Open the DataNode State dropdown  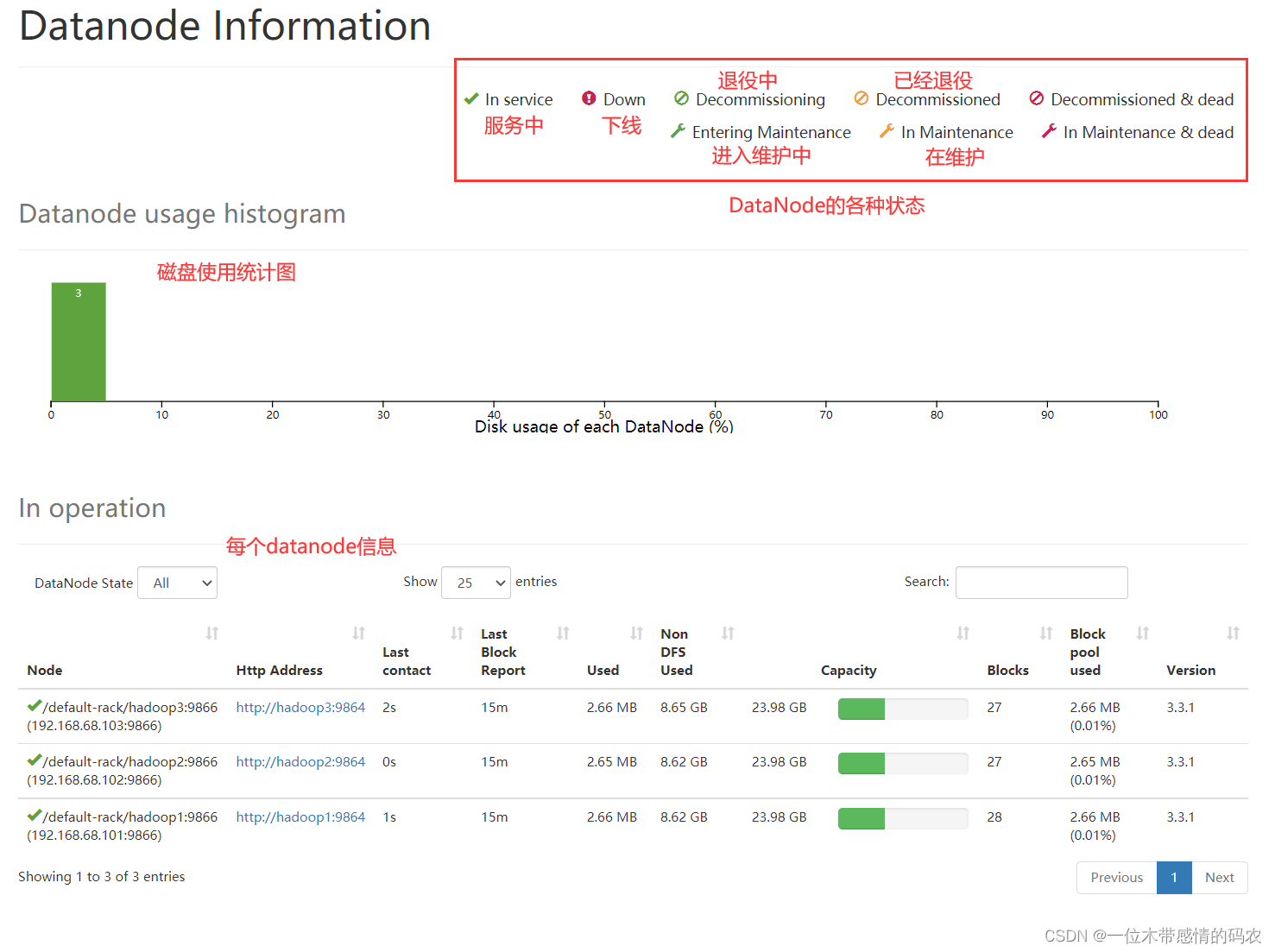178,583
